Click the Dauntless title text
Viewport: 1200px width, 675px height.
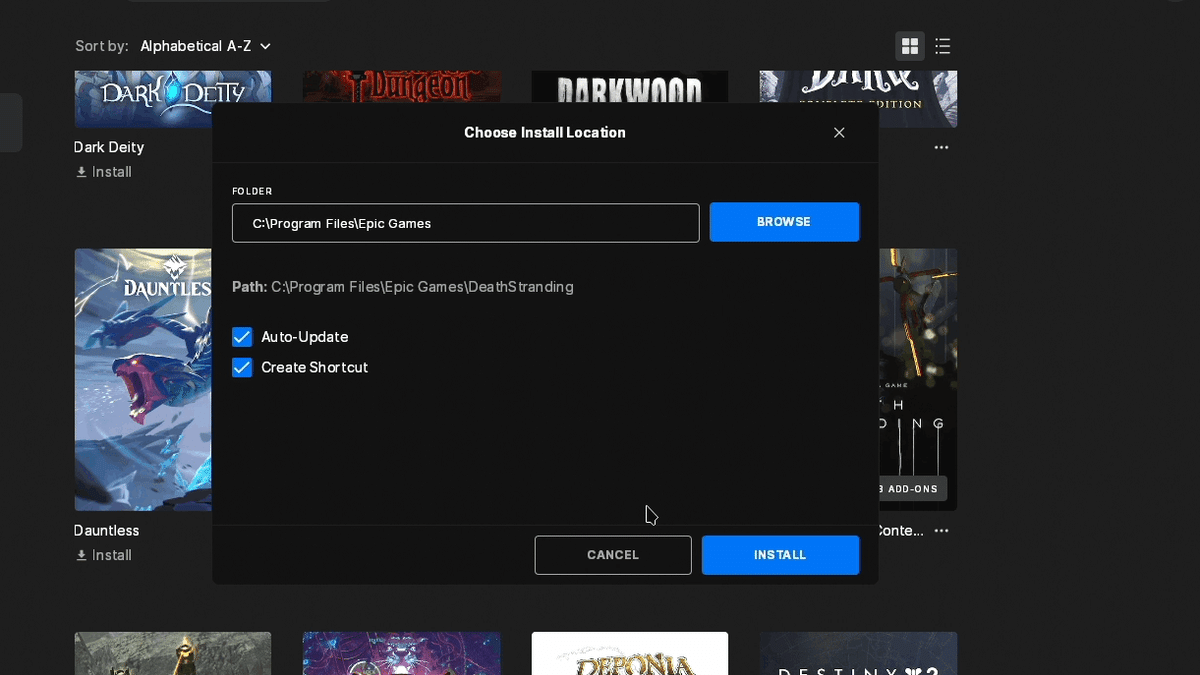(x=107, y=531)
